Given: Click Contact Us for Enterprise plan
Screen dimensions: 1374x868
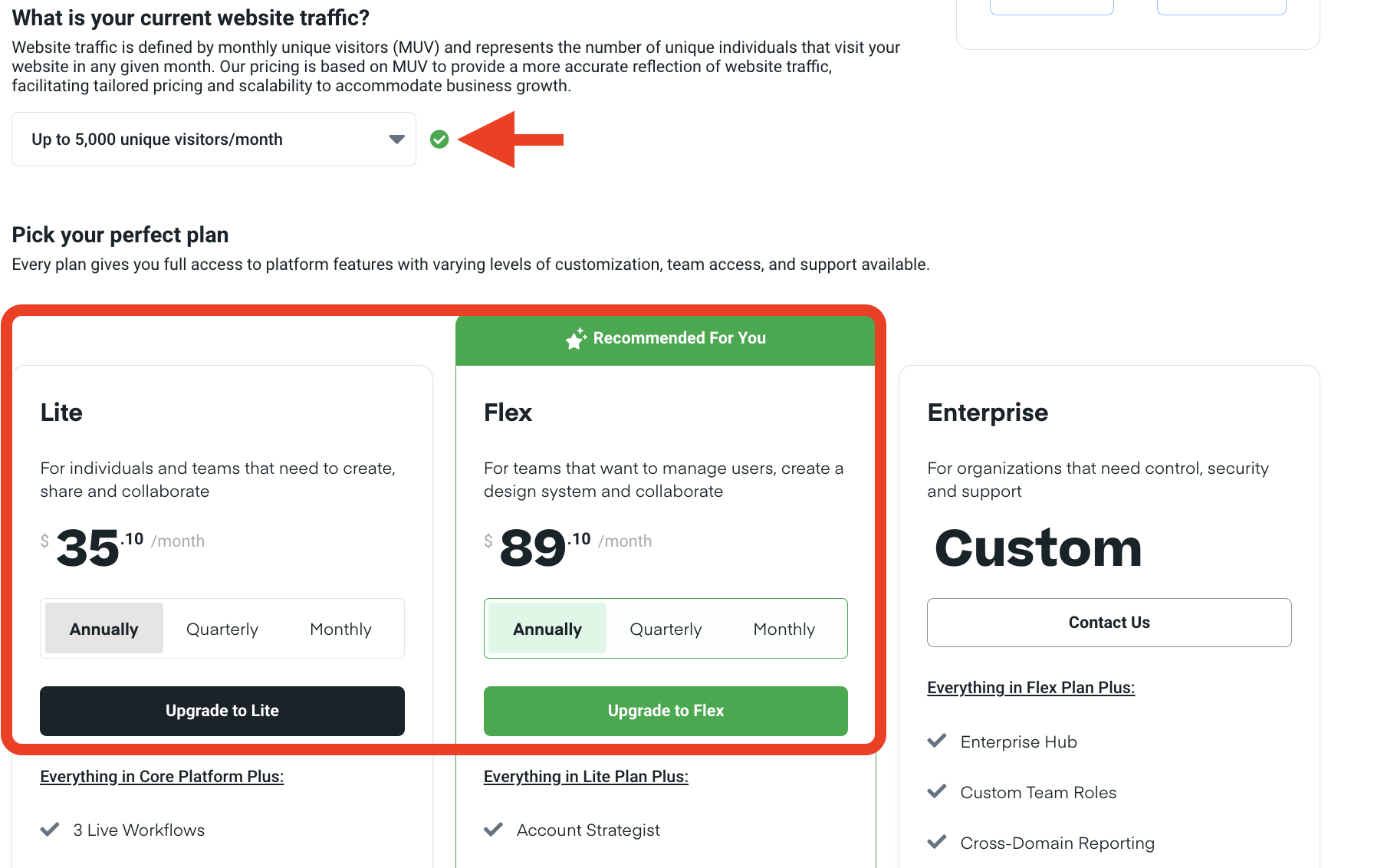Looking at the screenshot, I should (x=1109, y=623).
